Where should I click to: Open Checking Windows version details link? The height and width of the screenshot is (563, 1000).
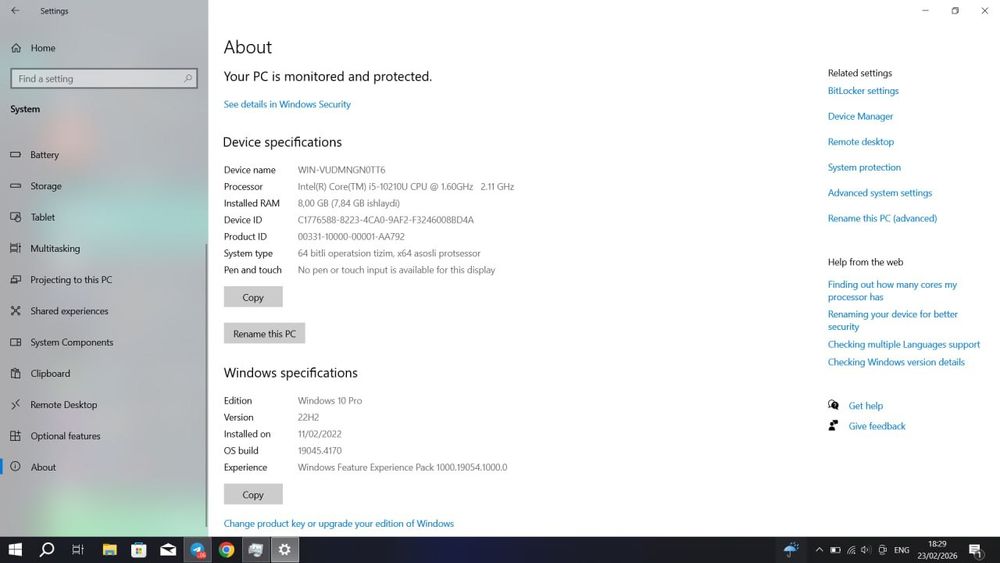pyautogui.click(x=896, y=362)
